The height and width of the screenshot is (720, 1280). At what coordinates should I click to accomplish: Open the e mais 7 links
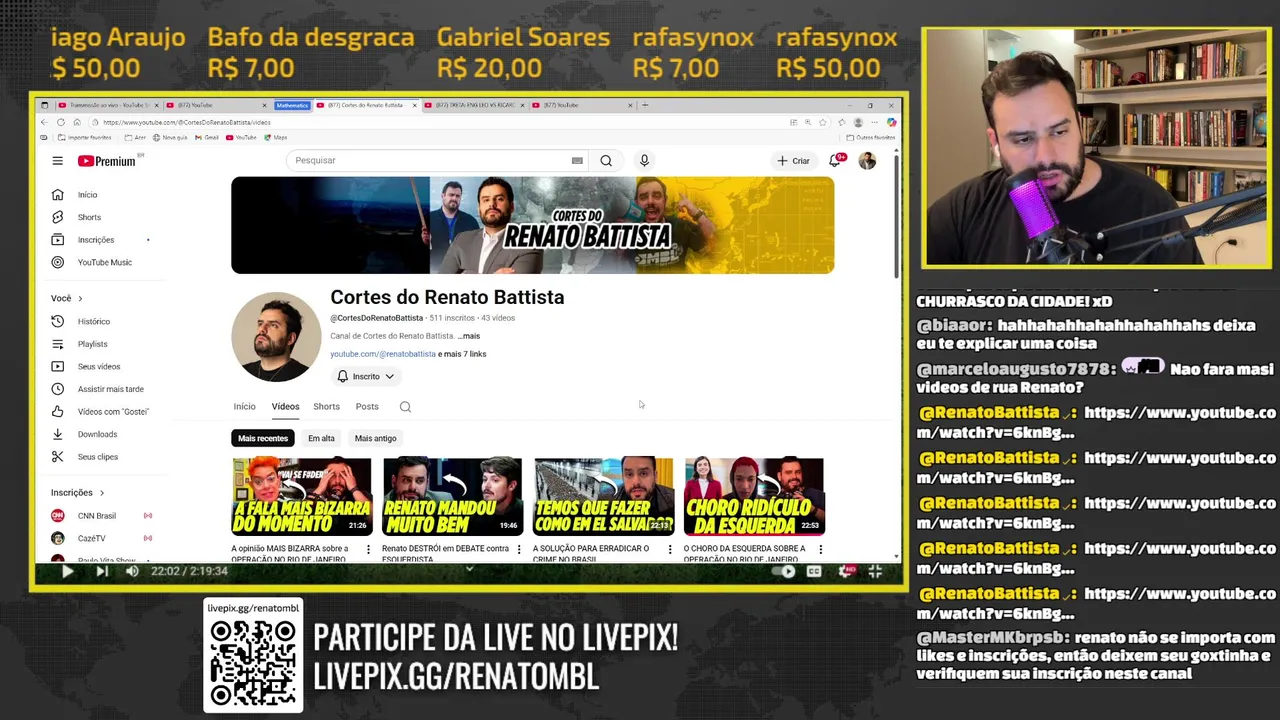click(x=462, y=354)
